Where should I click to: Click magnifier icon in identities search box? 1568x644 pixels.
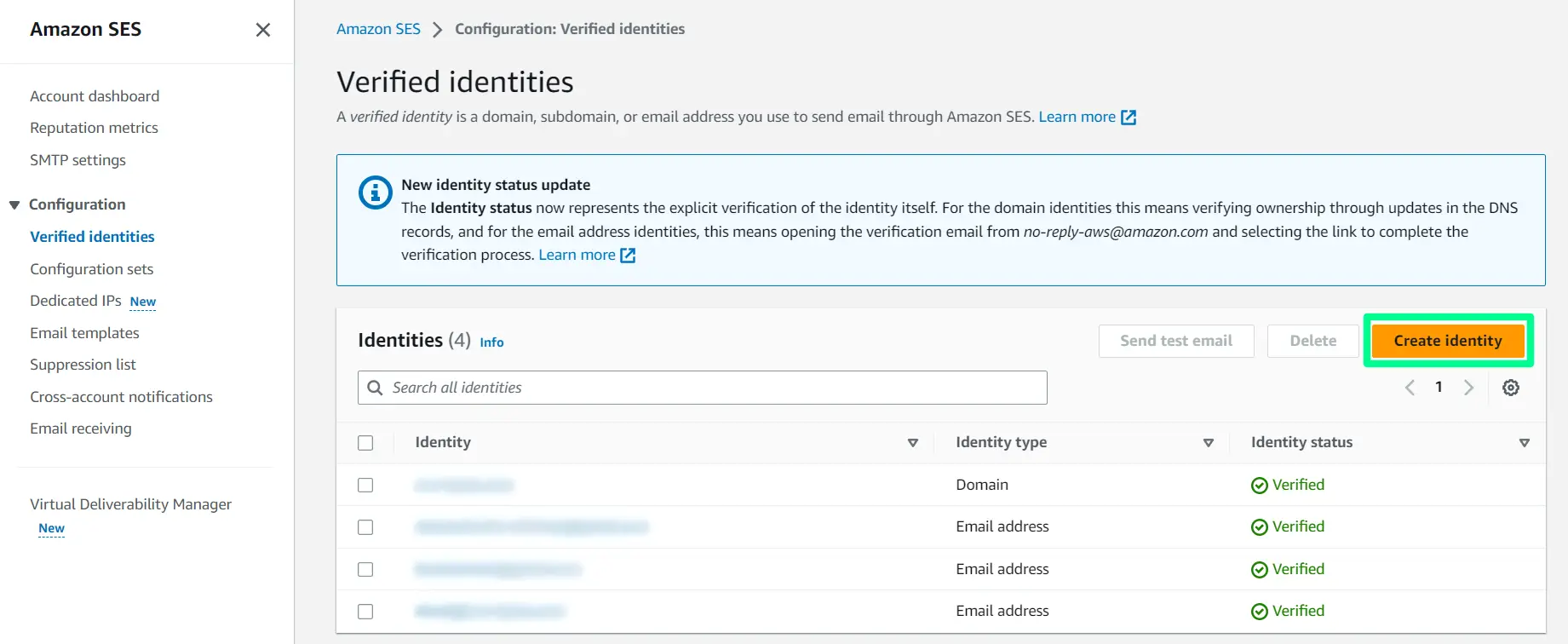375,388
